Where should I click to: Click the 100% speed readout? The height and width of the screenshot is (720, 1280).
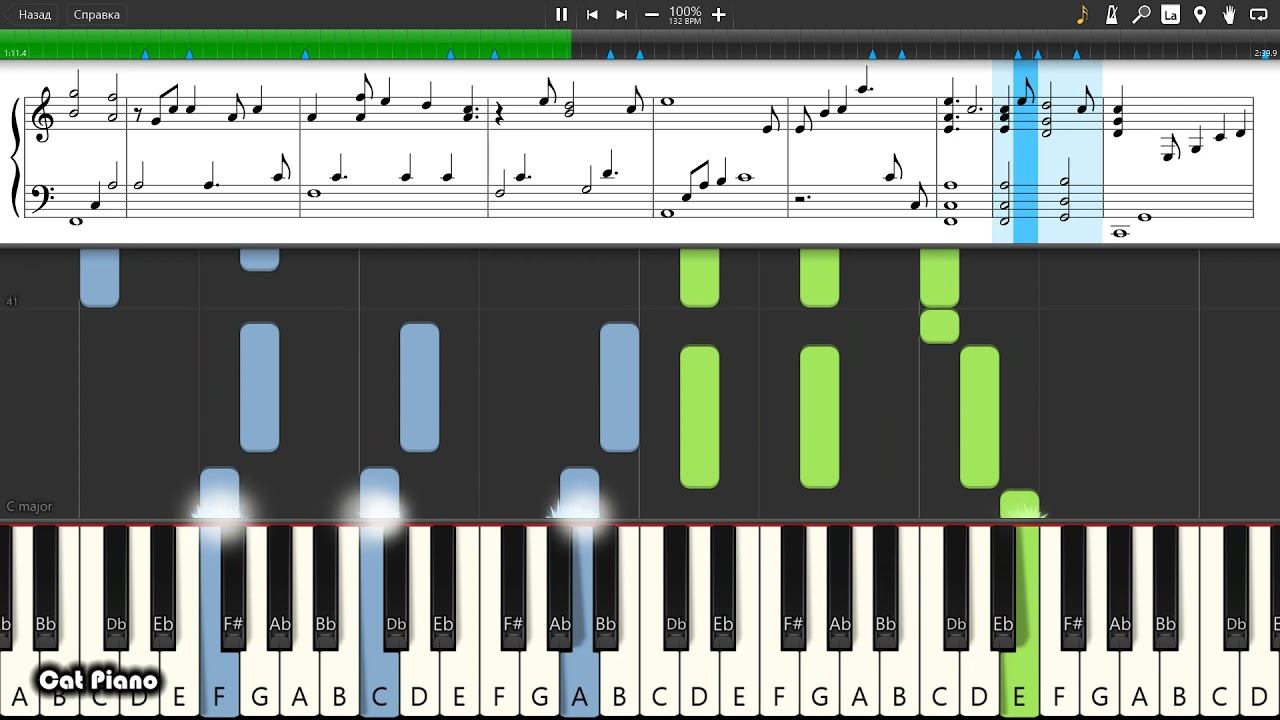(x=685, y=11)
